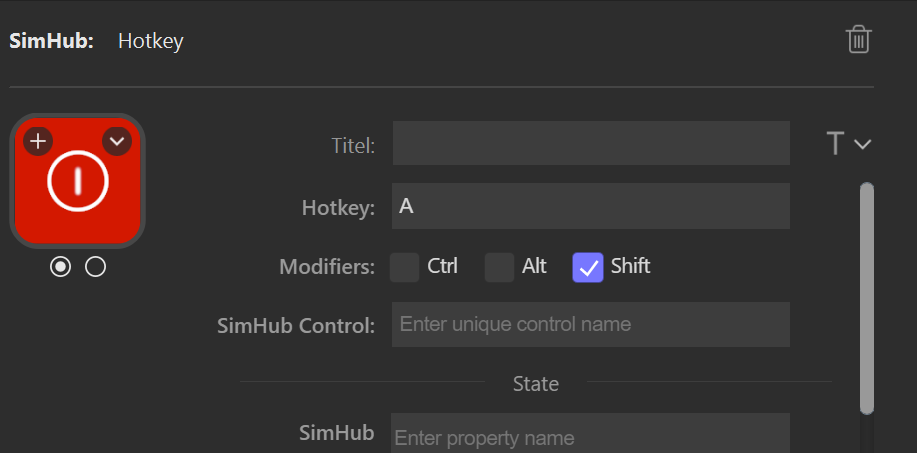This screenshot has height=453, width=917.
Task: Select the red power button key image
Action: (77, 181)
